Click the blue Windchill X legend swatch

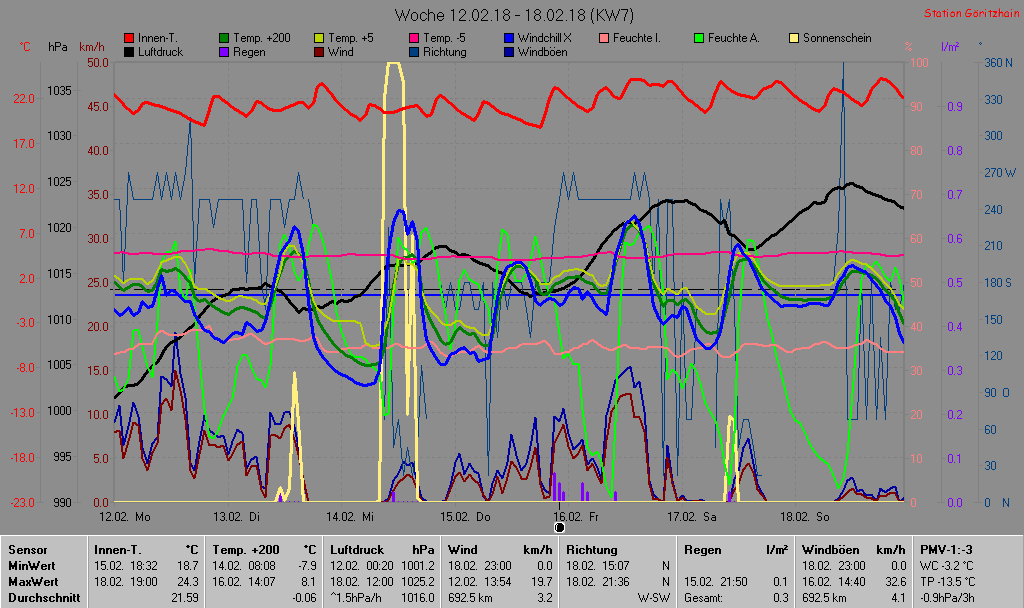509,38
